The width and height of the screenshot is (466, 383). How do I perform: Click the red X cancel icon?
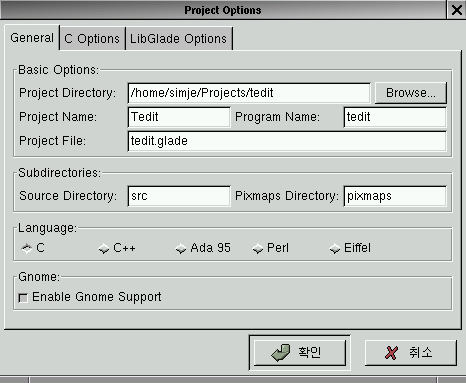point(391,353)
